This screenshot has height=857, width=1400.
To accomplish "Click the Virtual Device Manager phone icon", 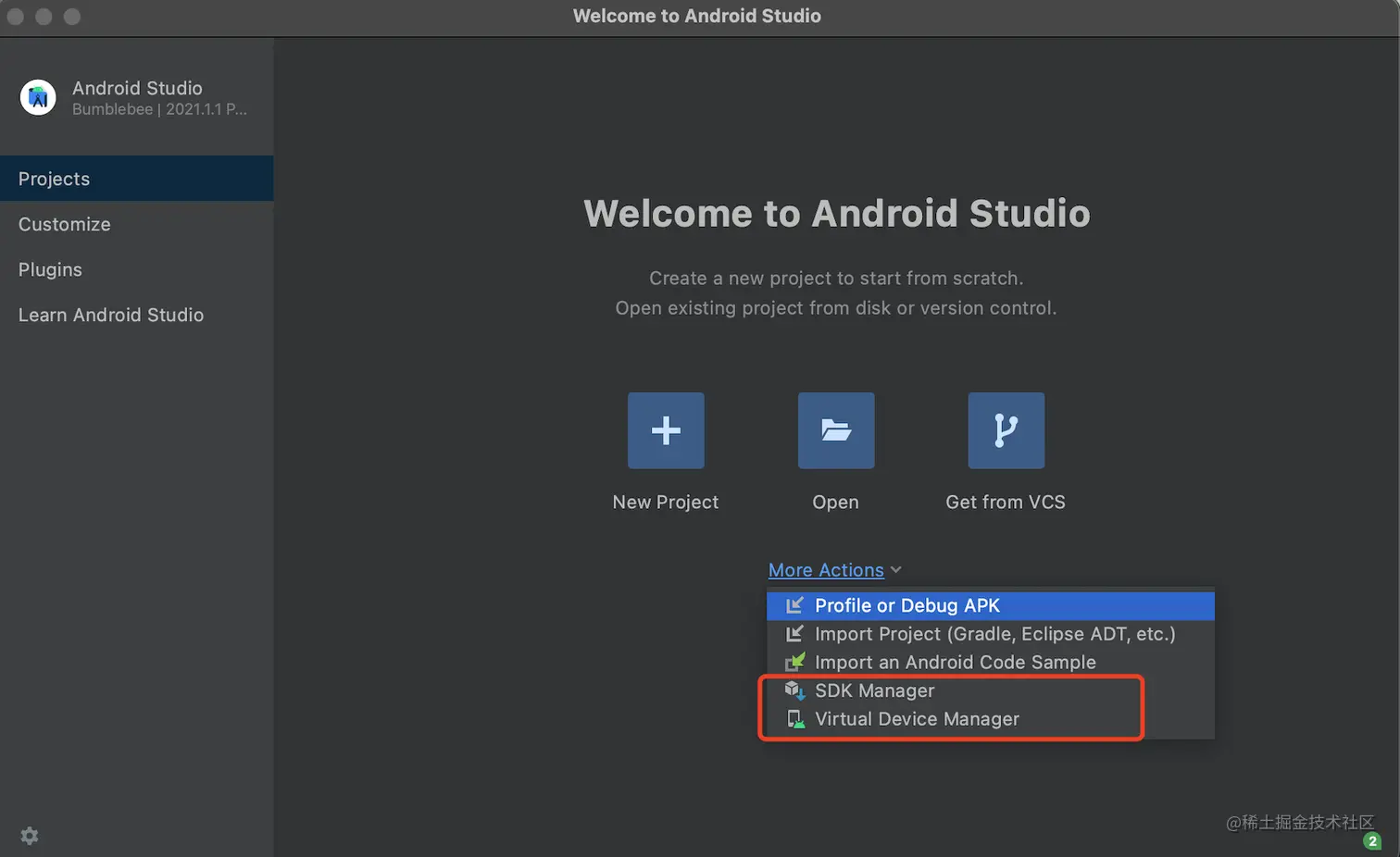I will (794, 719).
